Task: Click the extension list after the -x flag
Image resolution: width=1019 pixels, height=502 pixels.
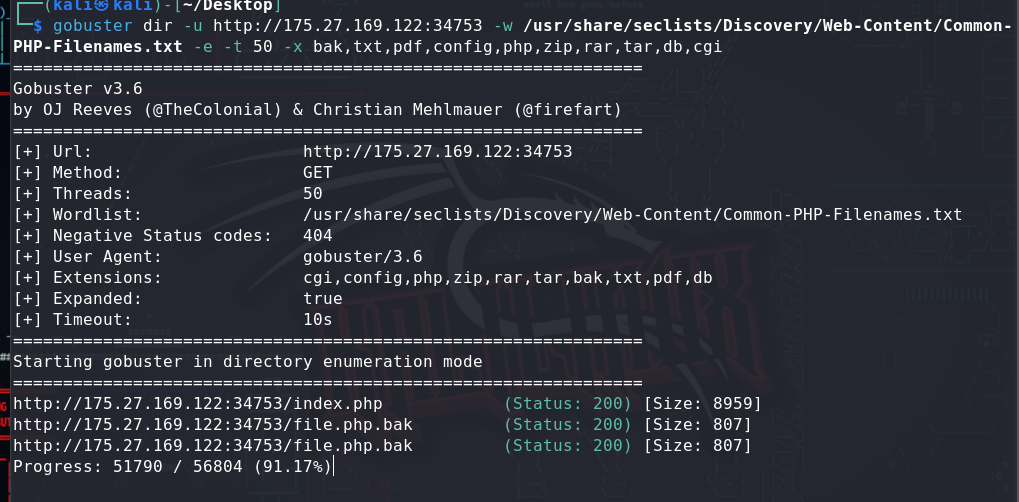Action: point(534,46)
